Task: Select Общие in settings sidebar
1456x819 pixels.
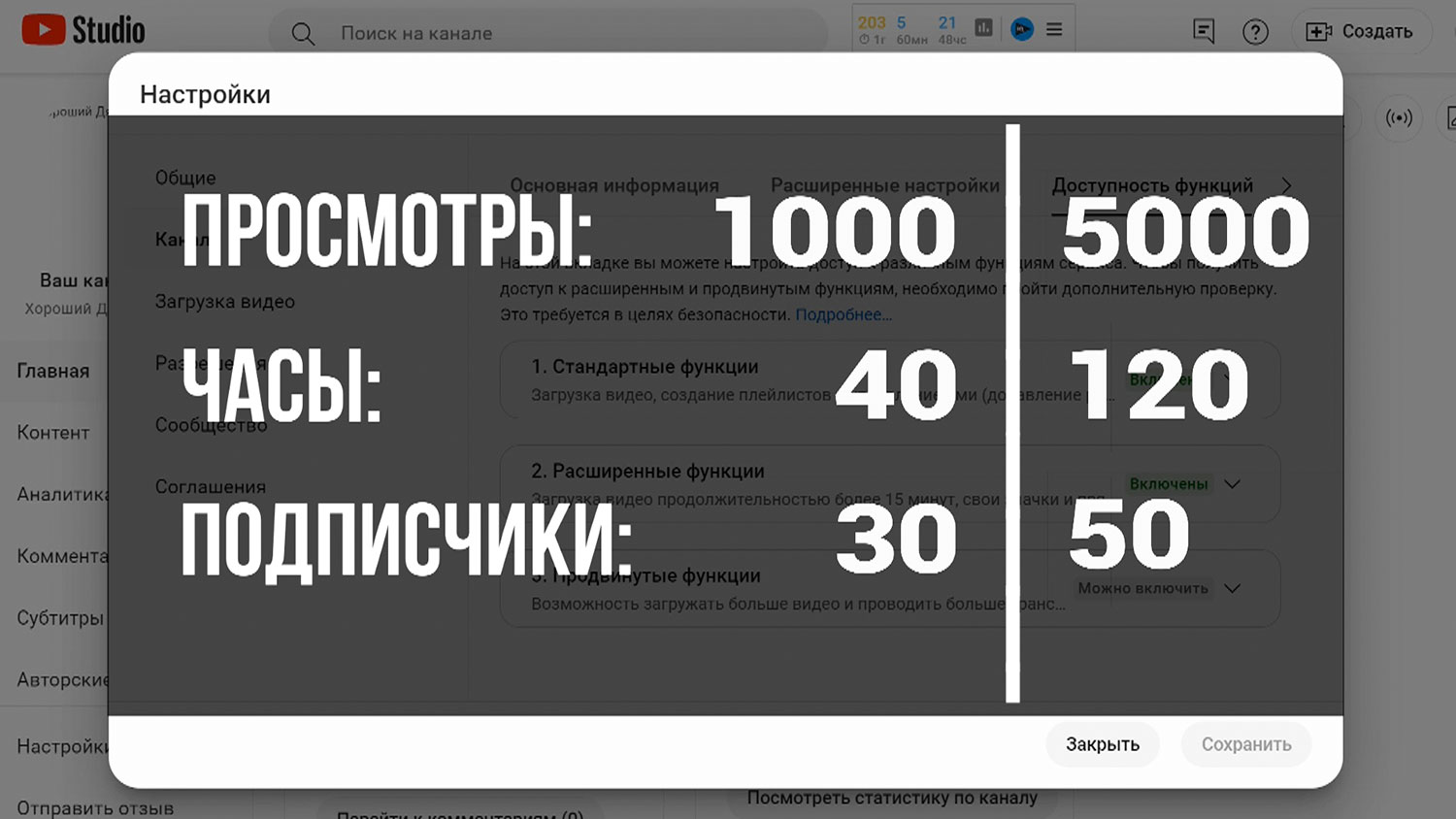Action: coord(185,178)
